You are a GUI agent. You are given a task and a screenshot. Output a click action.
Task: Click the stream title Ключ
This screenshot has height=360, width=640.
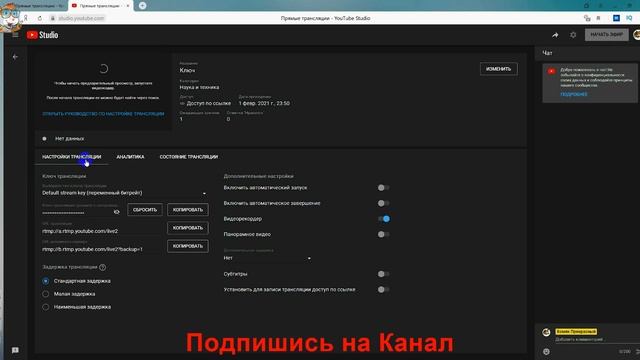[x=187, y=71]
